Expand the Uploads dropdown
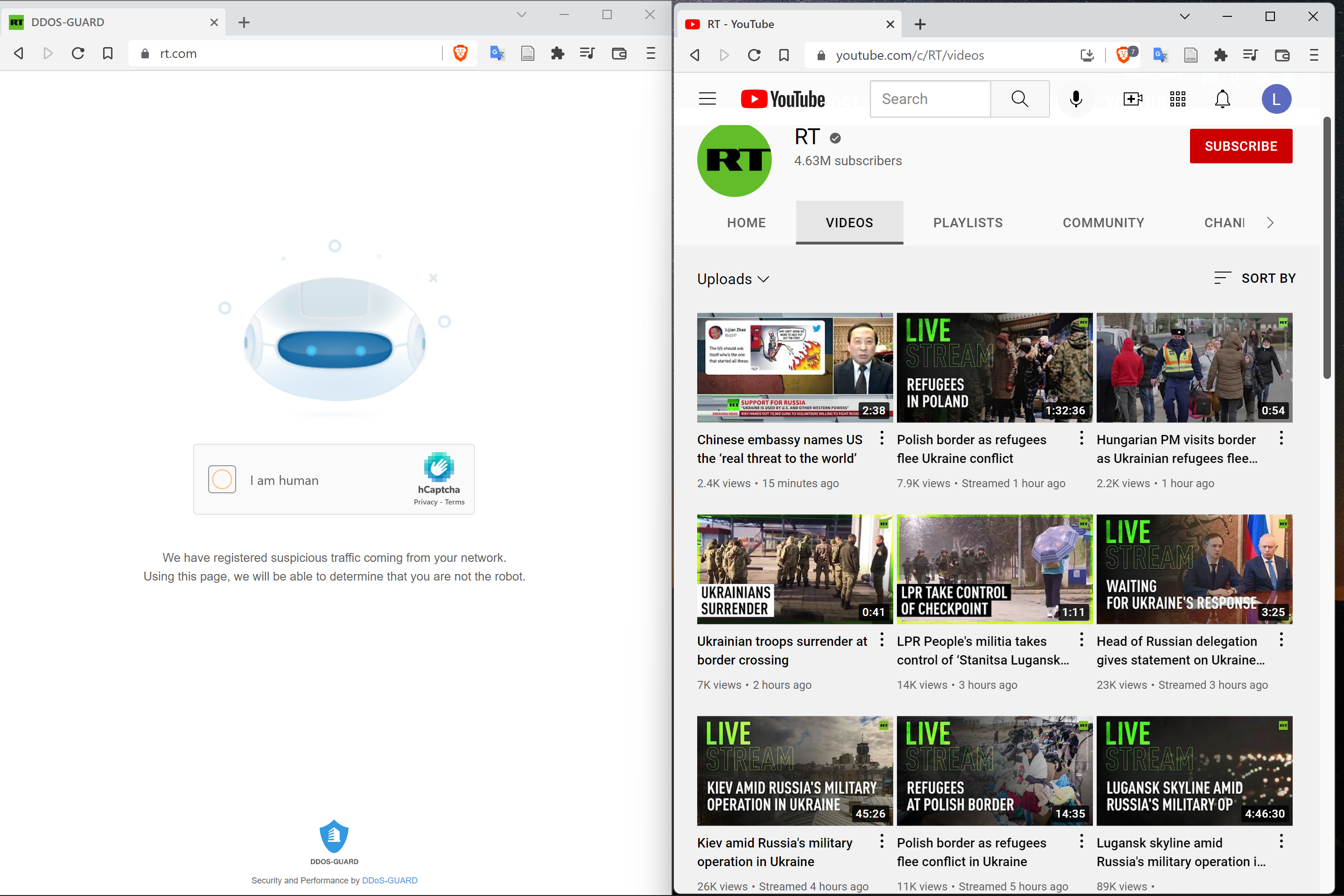The height and width of the screenshot is (896, 1344). (x=733, y=279)
